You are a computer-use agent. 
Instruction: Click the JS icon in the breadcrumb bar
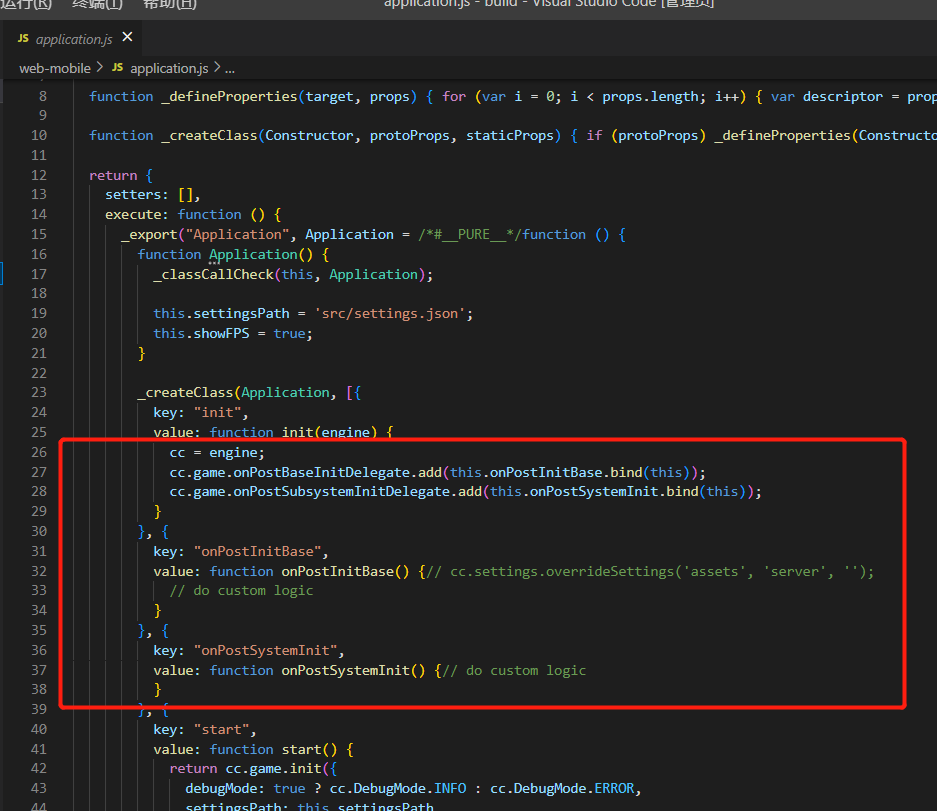[x=118, y=68]
